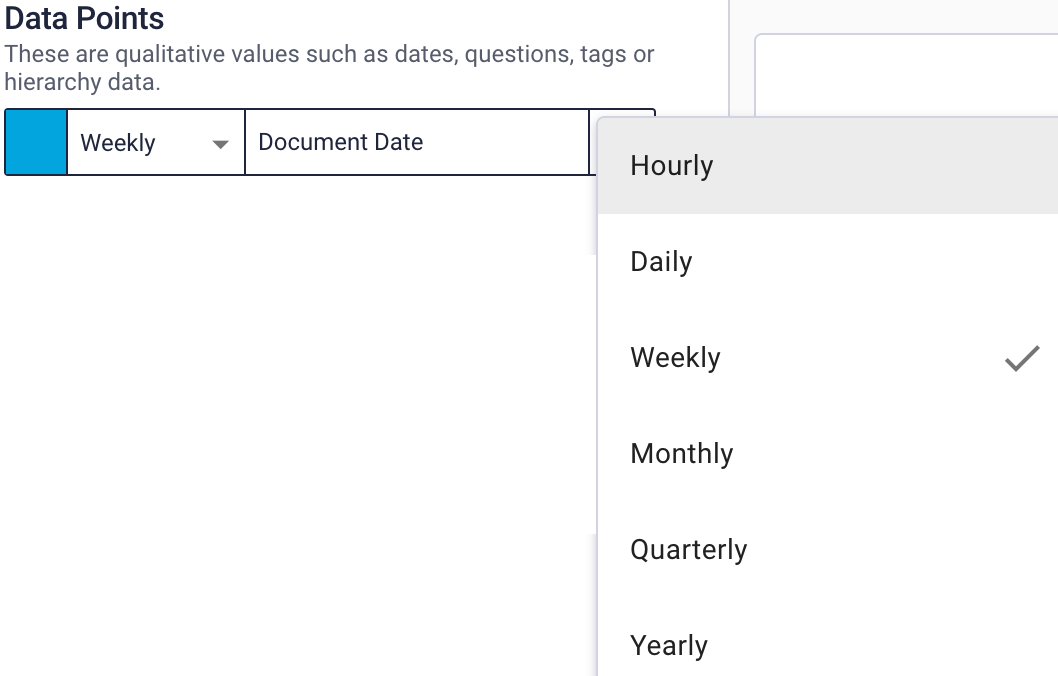Click the Document Date label text

click(338, 142)
